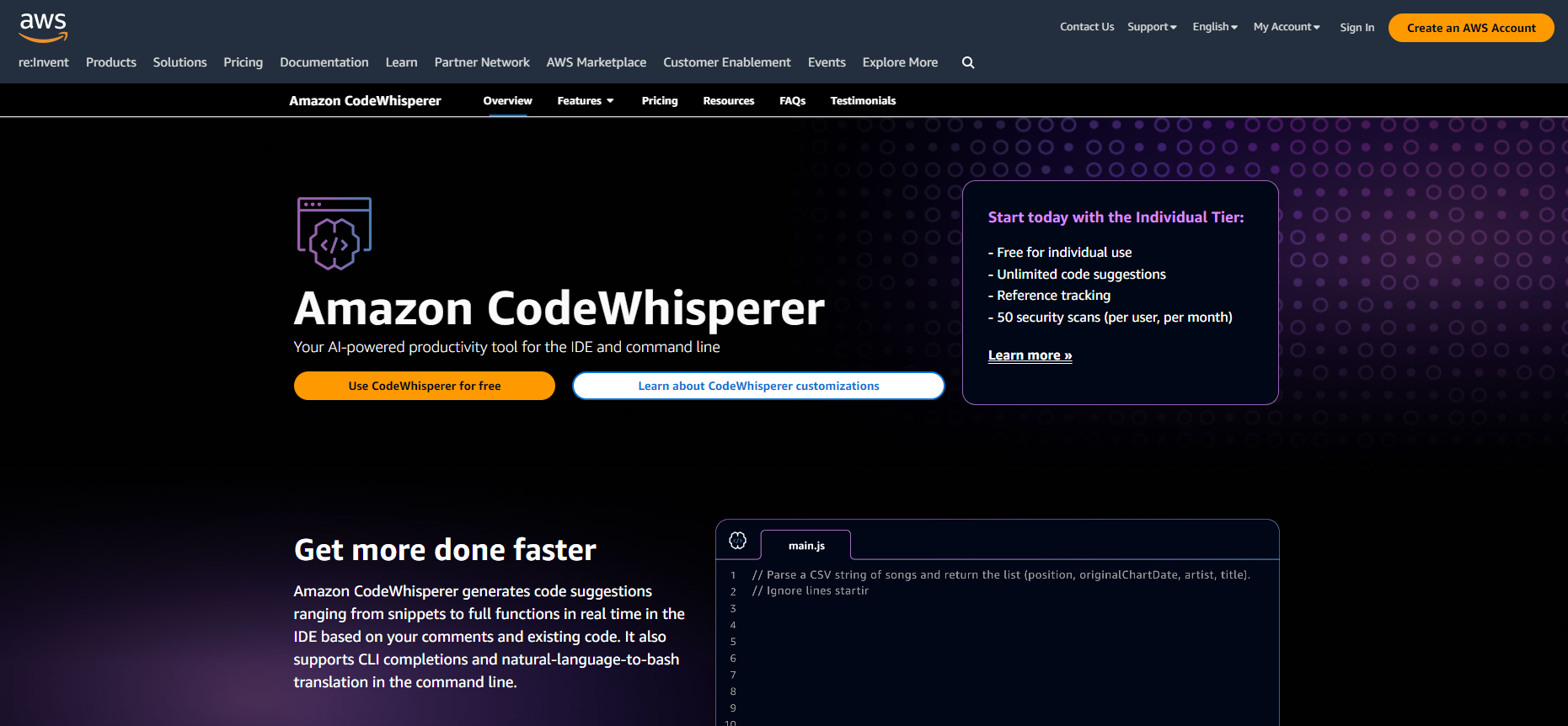This screenshot has width=1568, height=726.
Task: Open re:Invent in top navigation
Action: (x=44, y=62)
